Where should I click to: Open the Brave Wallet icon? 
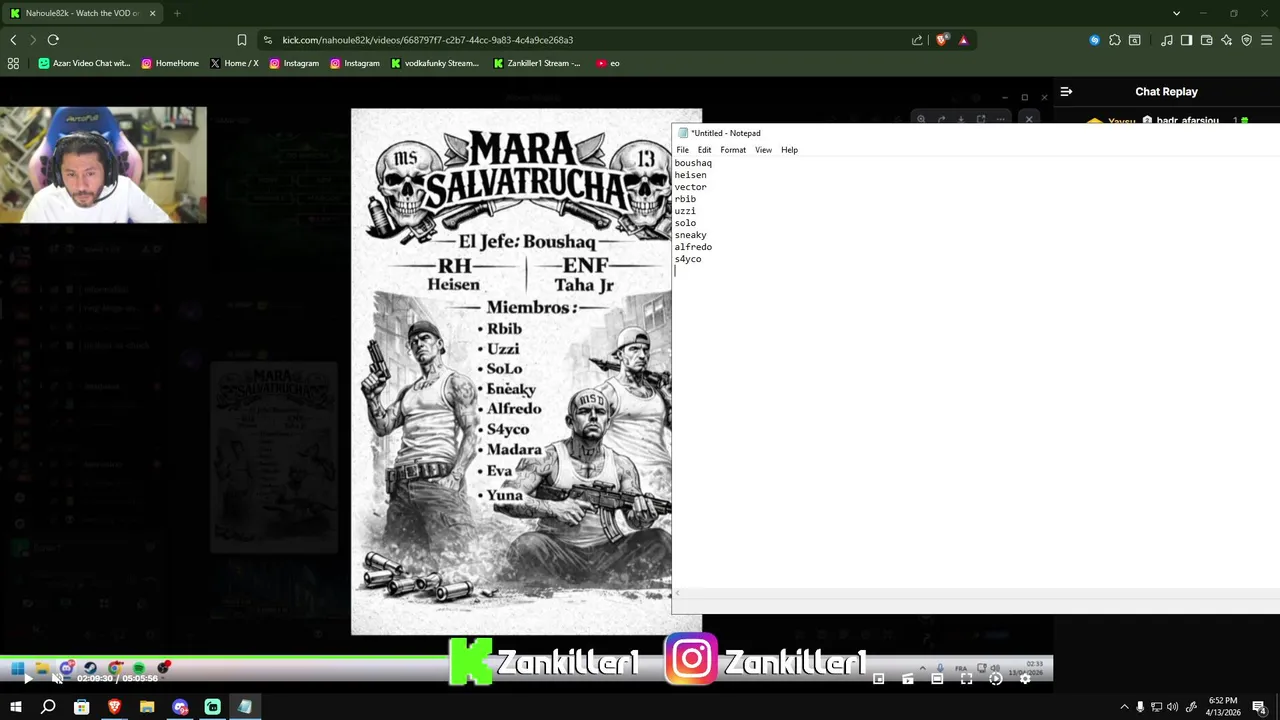tap(1207, 40)
